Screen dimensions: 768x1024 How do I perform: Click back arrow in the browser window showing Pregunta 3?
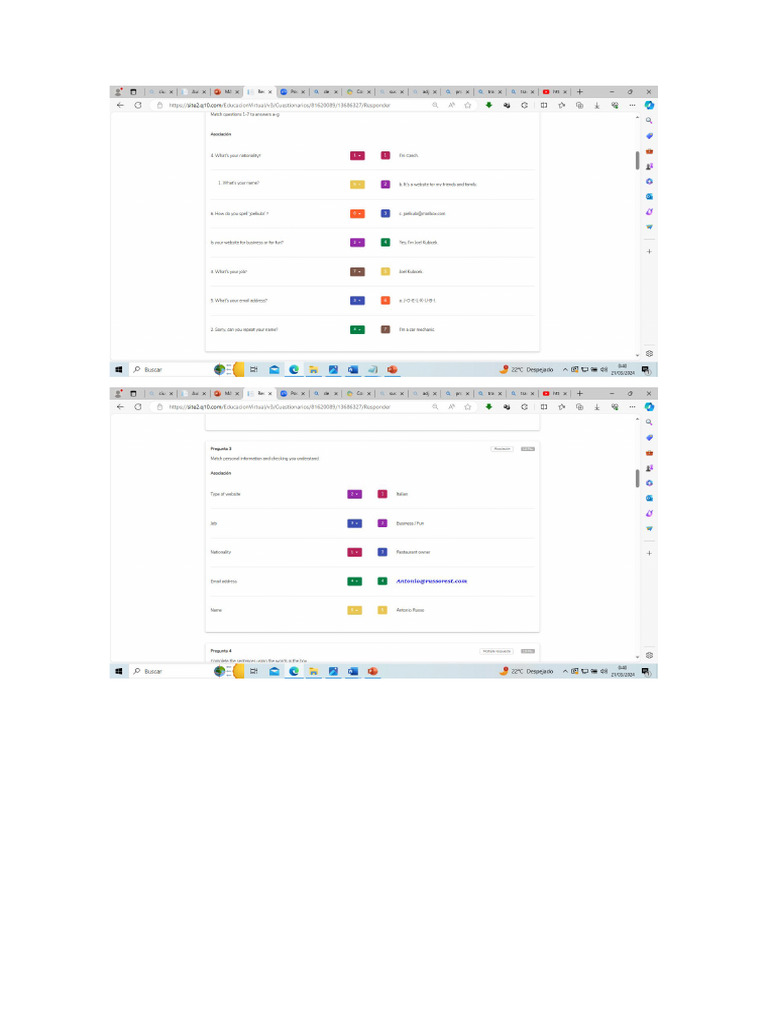click(x=120, y=407)
